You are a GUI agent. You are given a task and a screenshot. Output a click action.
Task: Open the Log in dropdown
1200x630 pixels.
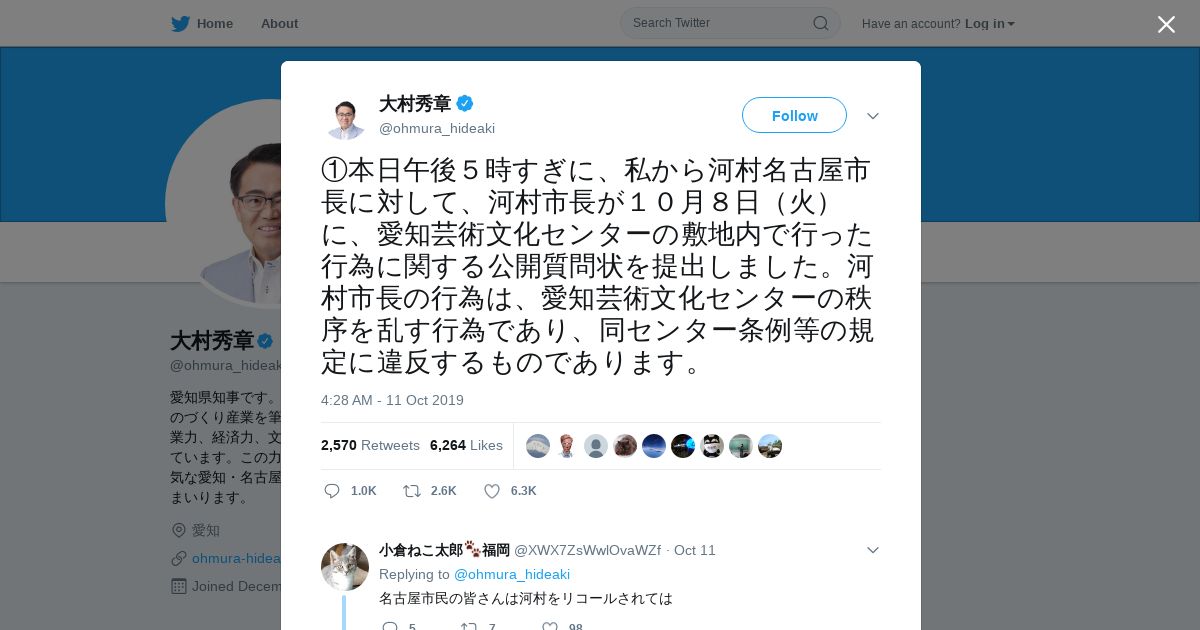click(x=989, y=23)
